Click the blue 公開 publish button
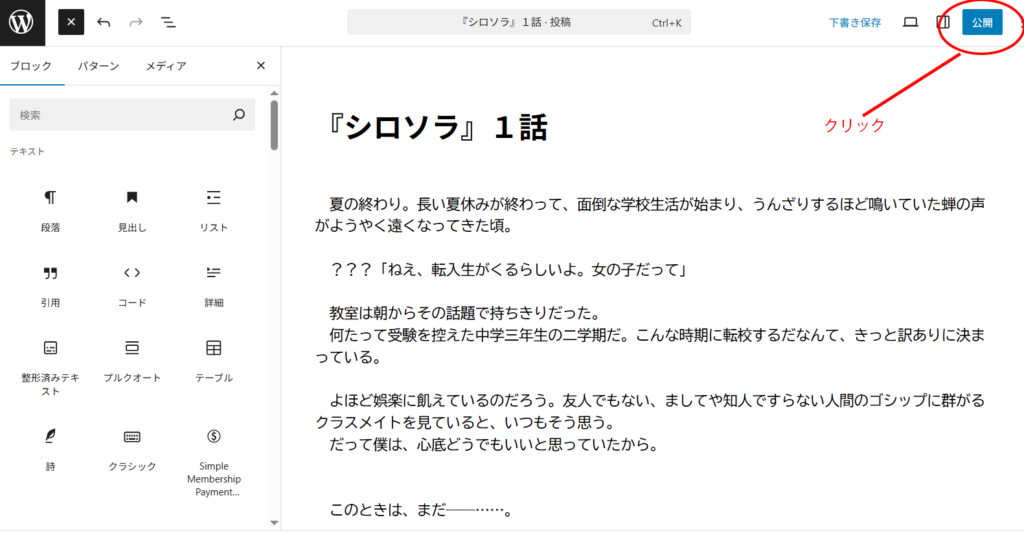Viewport: 1024px width, 533px height. click(982, 22)
